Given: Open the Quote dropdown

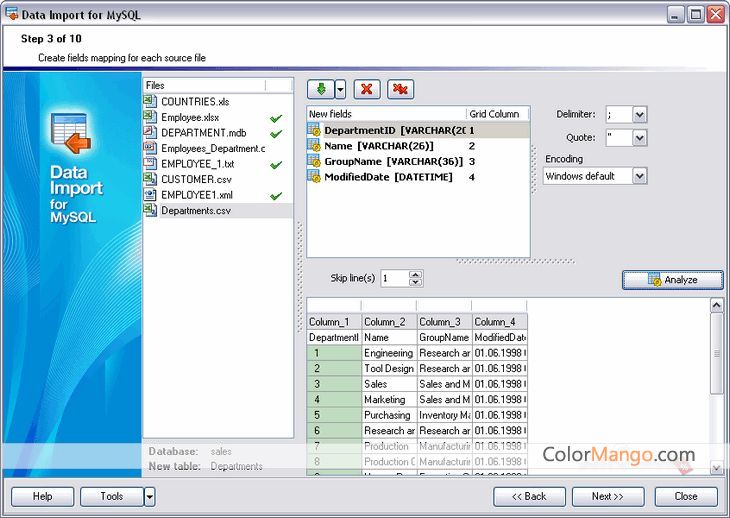Looking at the screenshot, I should point(640,137).
